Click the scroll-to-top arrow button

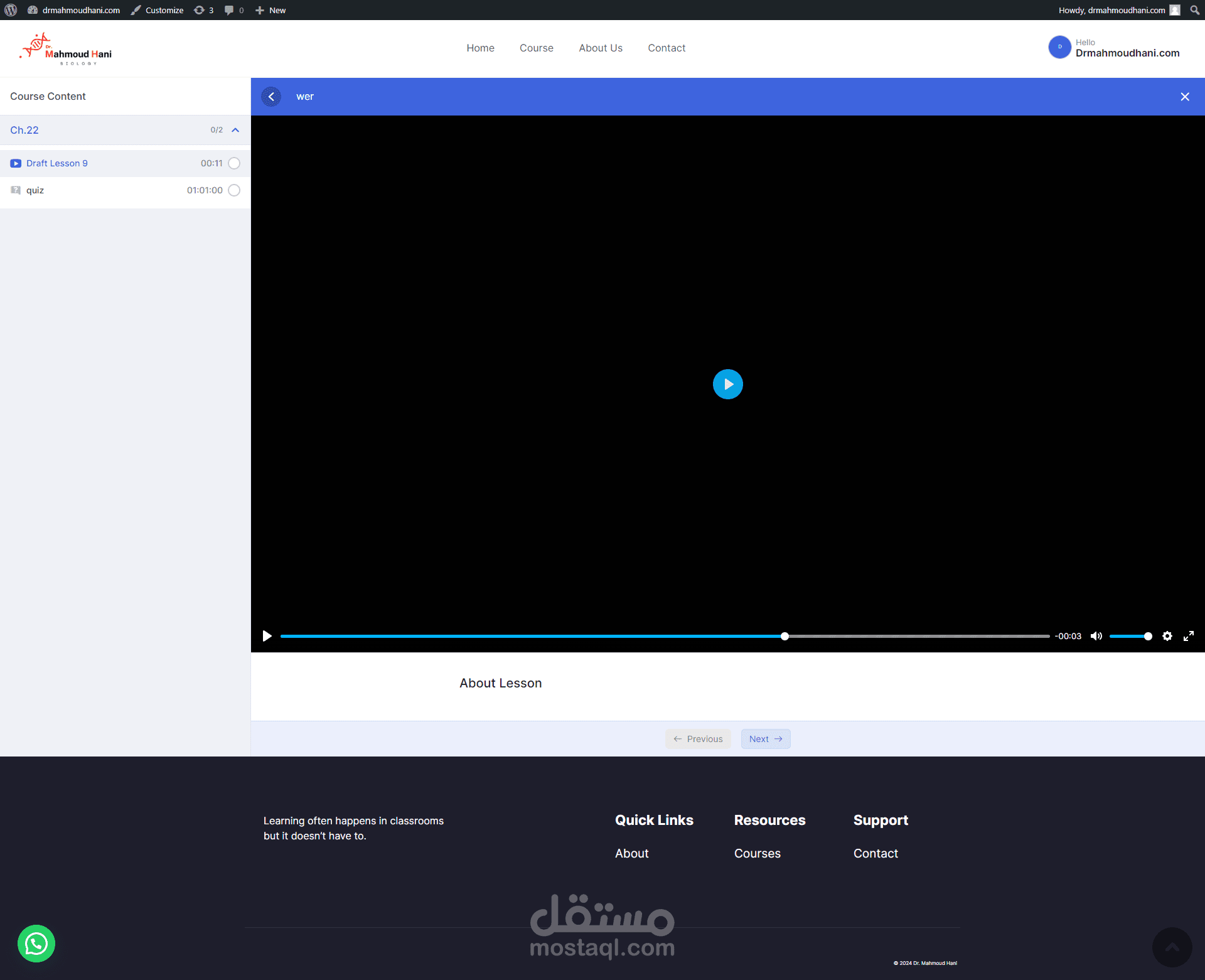coord(1171,947)
